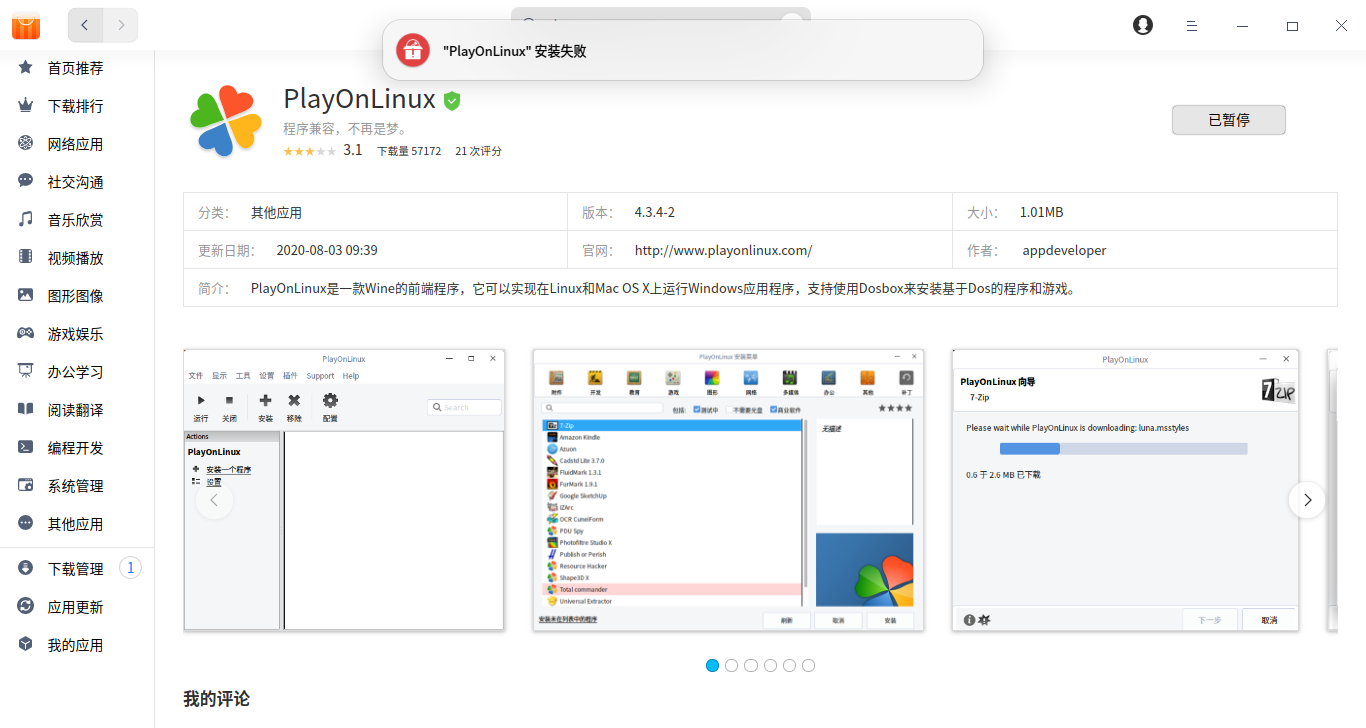Open the 首页推荐 home recommendations page

coord(77,68)
